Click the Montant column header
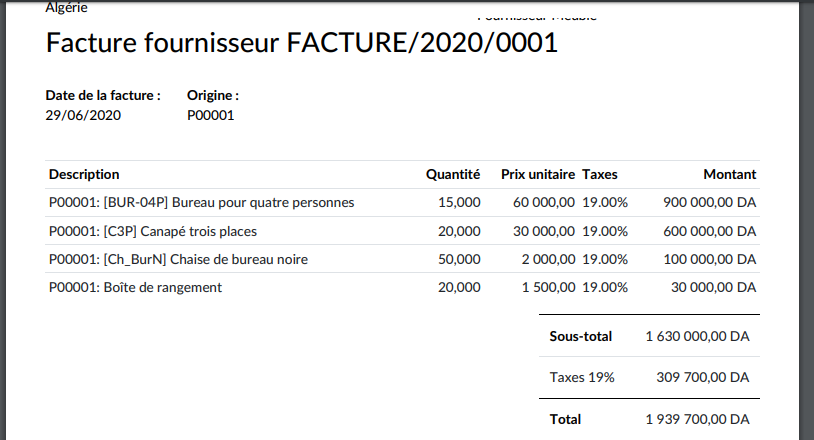This screenshot has width=814, height=440. [x=729, y=174]
